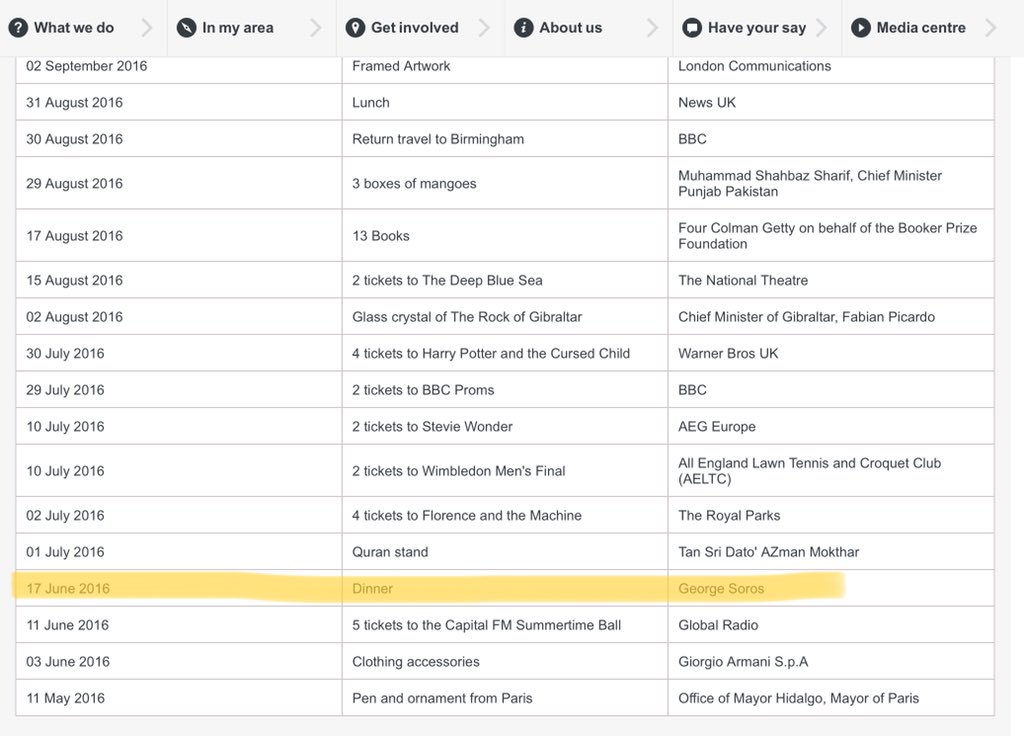Click the Tan Sri Dato' AZman Mokthar cell

(x=831, y=551)
